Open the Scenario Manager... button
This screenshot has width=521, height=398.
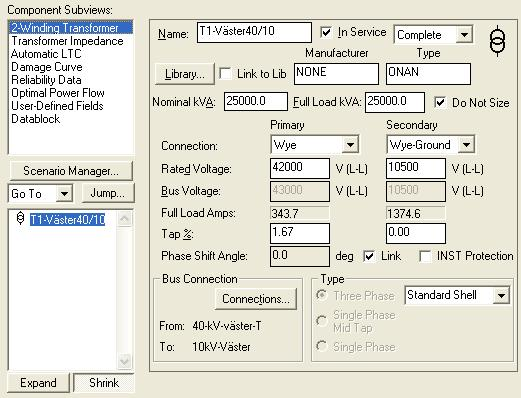71,171
